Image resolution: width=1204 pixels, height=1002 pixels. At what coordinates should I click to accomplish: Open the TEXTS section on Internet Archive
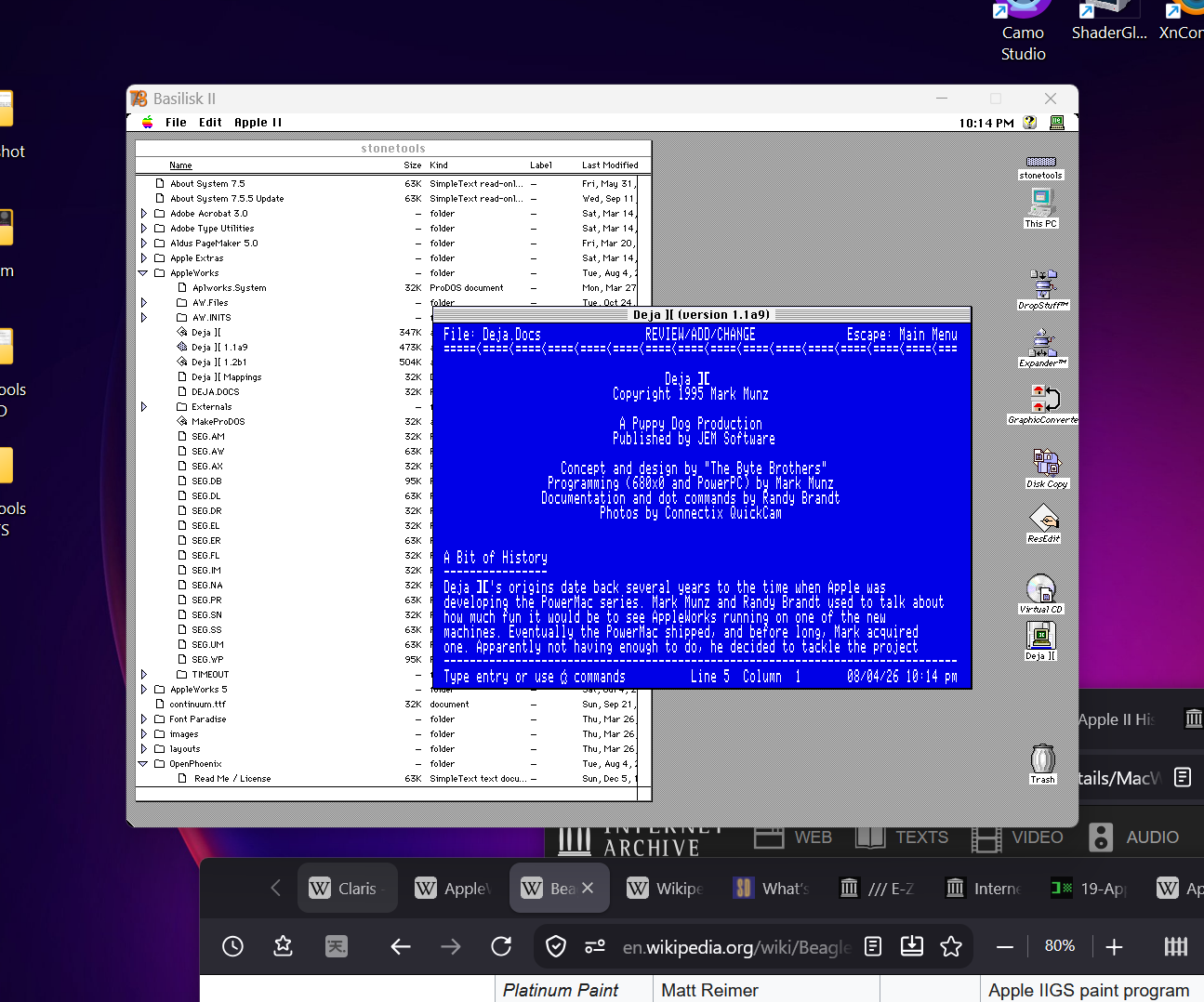point(902,837)
